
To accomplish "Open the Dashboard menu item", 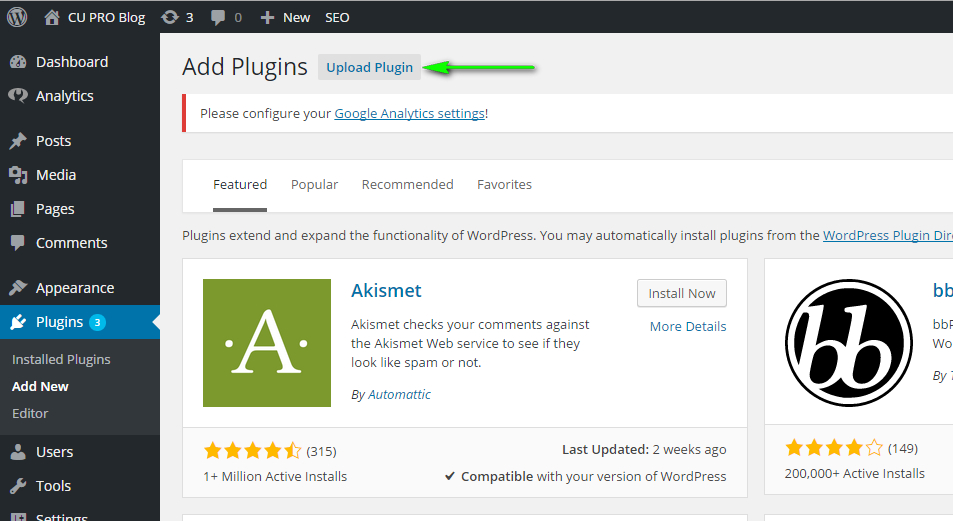I will pos(72,62).
